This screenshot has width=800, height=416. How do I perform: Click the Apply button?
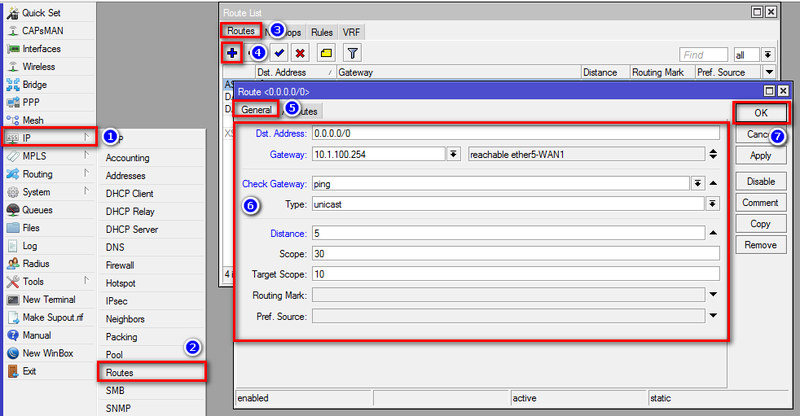[760, 156]
